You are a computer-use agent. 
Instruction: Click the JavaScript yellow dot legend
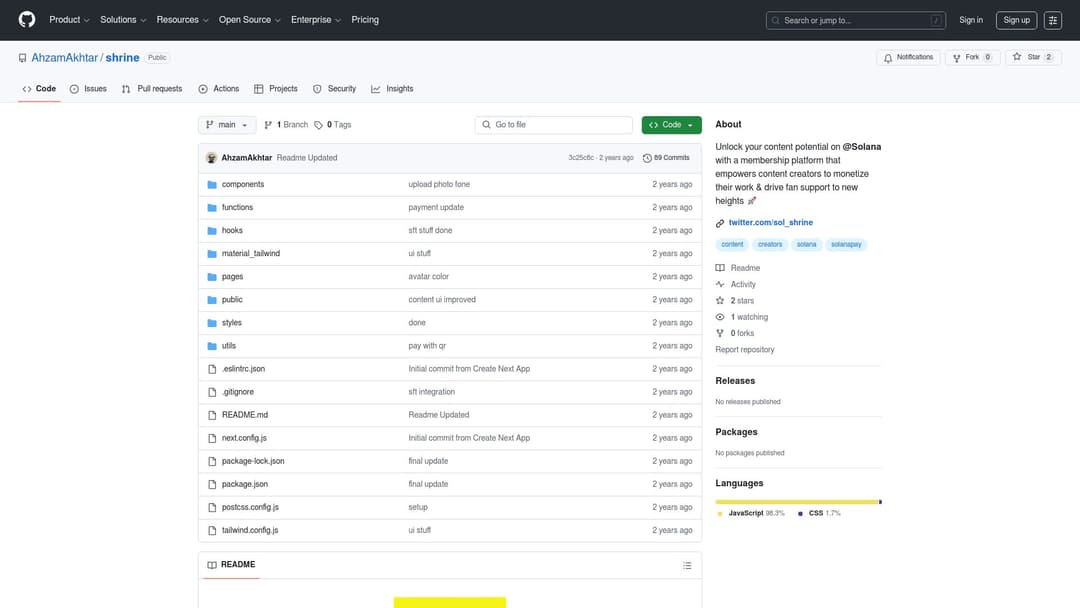click(720, 514)
